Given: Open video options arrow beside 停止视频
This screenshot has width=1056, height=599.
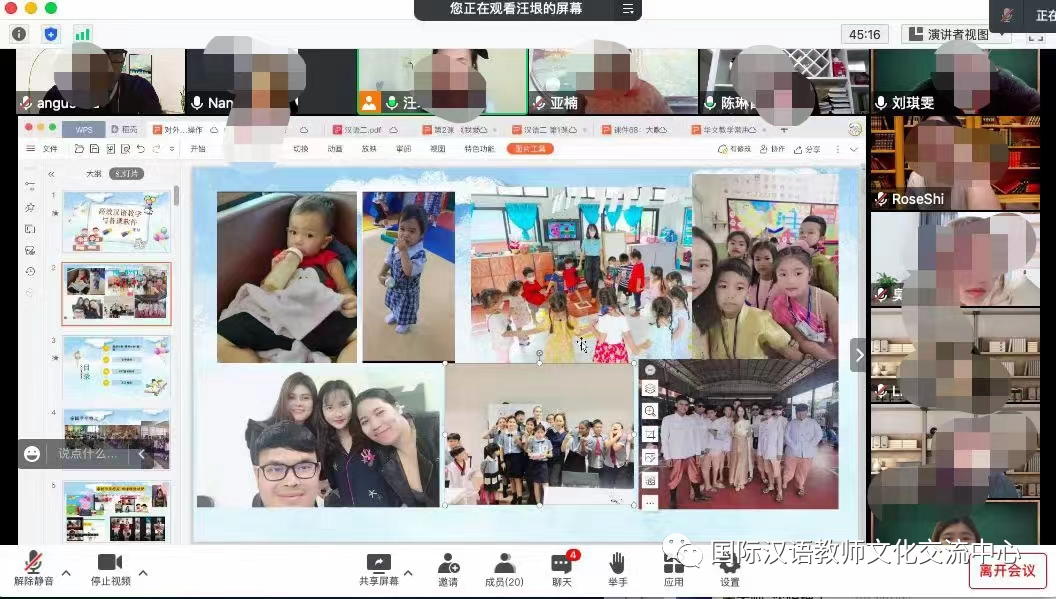Looking at the screenshot, I should coord(143,573).
